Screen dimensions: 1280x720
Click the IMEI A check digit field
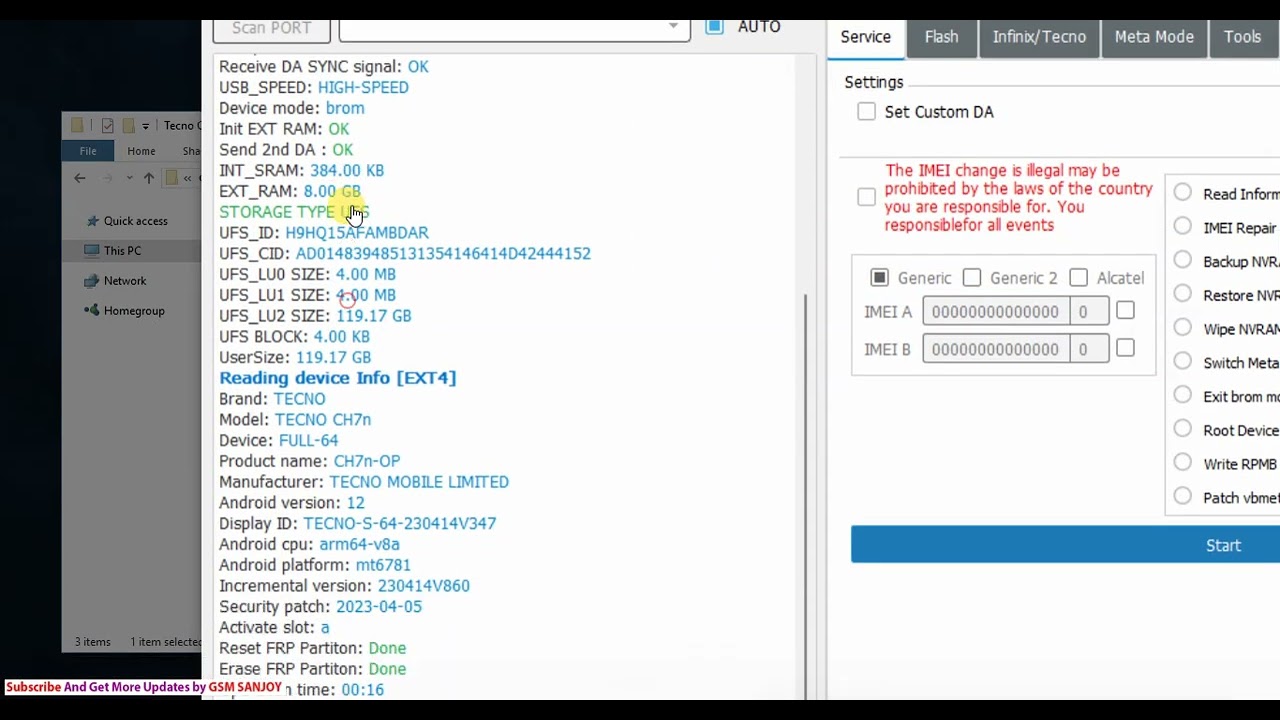point(1089,312)
